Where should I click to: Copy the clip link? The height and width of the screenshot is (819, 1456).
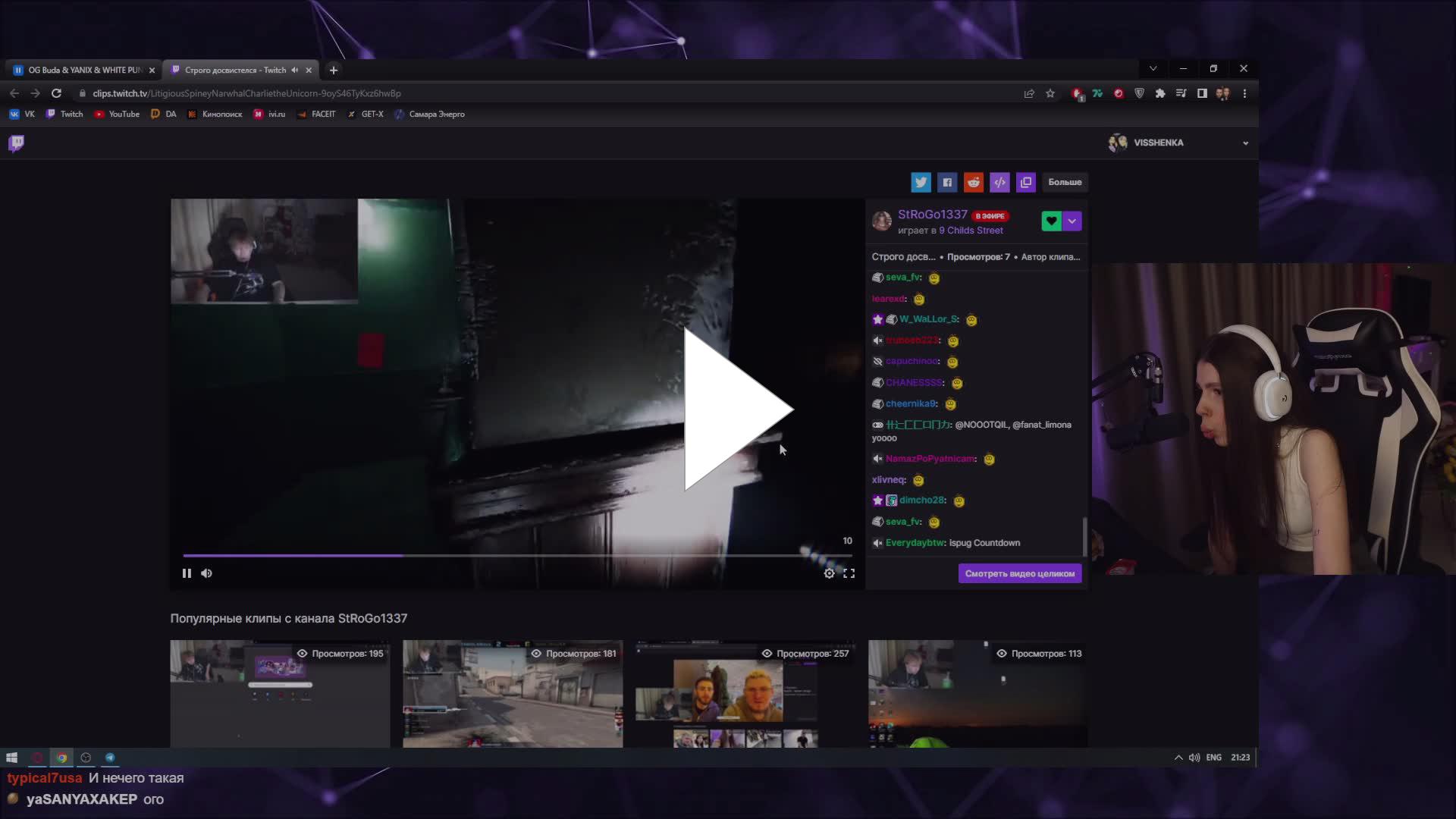point(1026,182)
